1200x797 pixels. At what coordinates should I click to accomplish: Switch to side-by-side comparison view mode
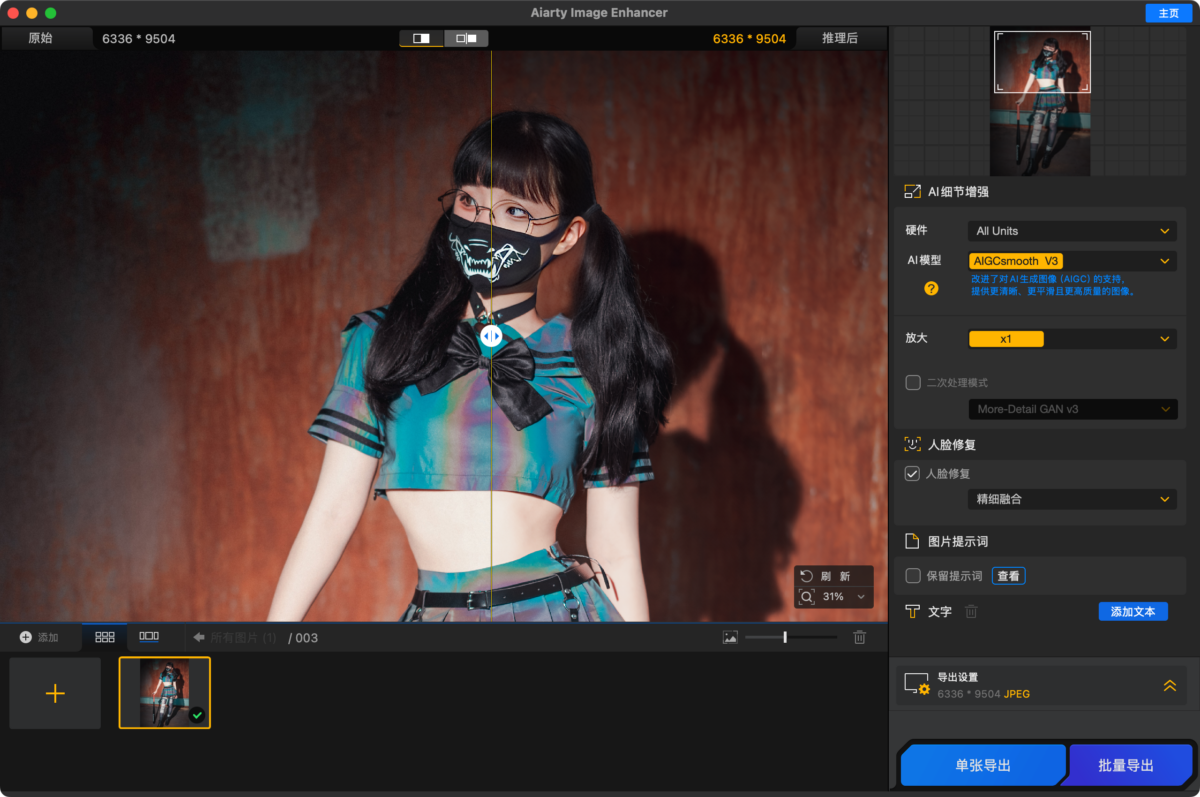466,38
